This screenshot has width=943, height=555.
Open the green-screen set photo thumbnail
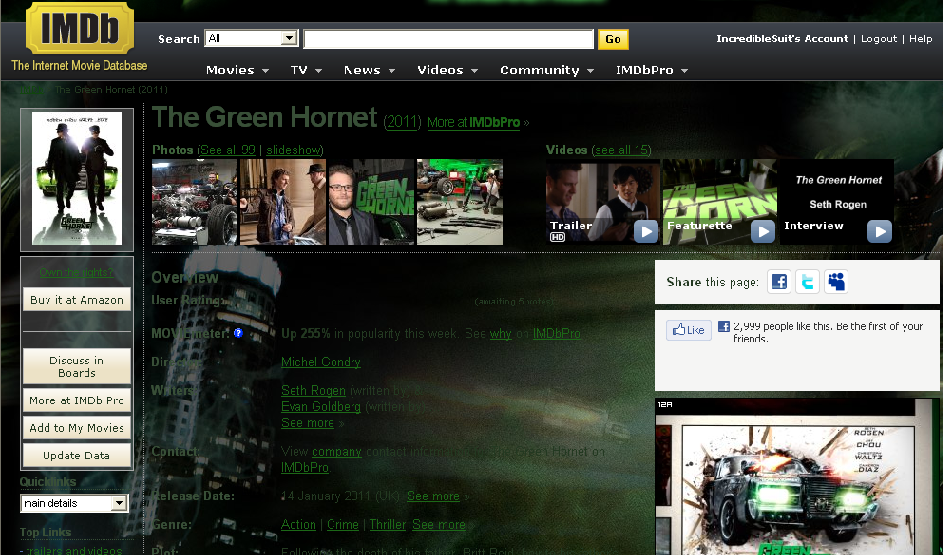(459, 202)
